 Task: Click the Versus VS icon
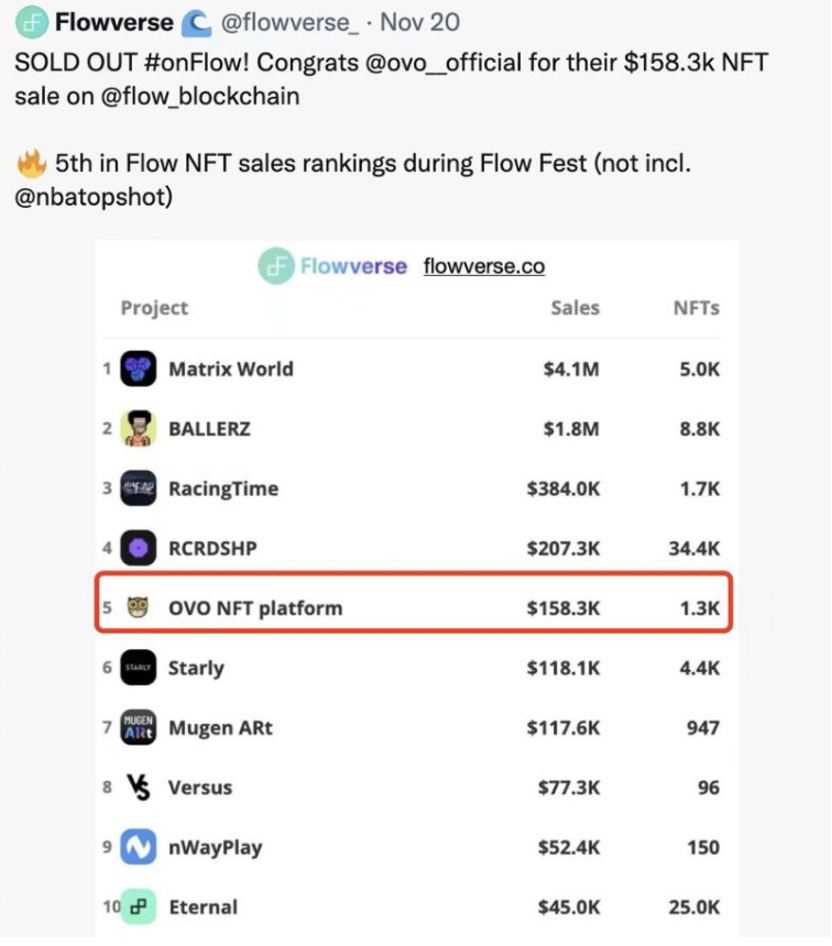[x=138, y=787]
